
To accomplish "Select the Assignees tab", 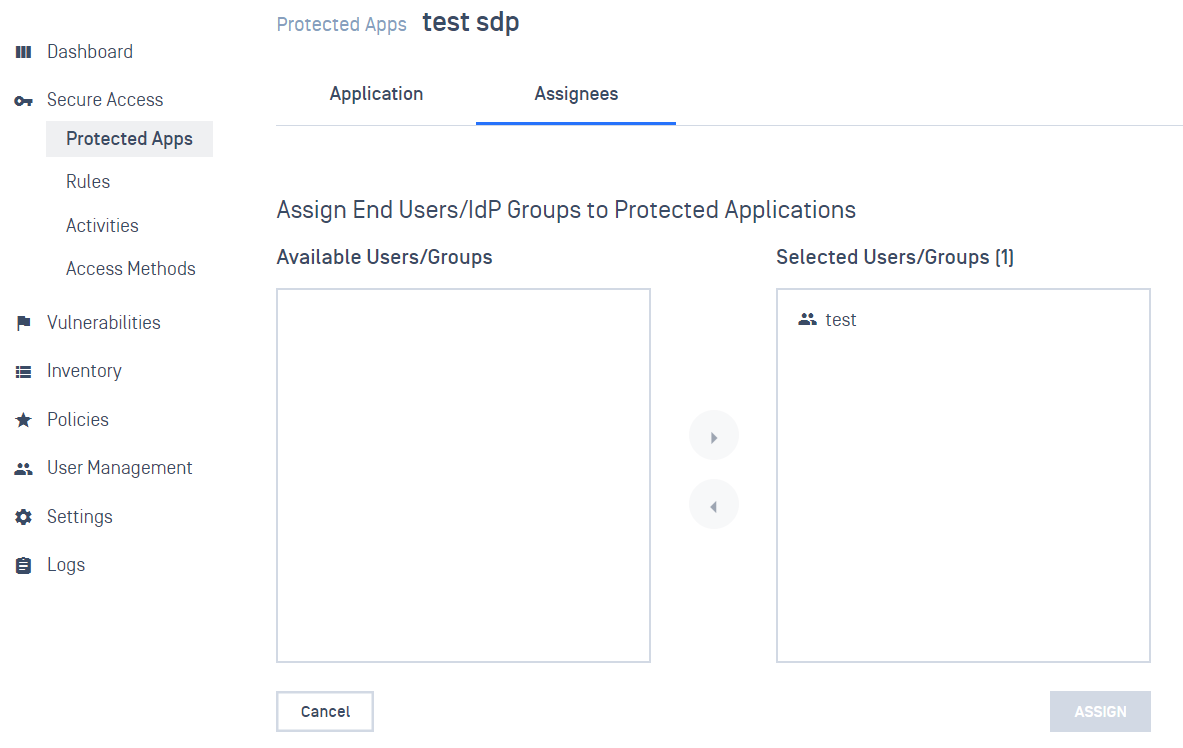I will click(x=576, y=94).
